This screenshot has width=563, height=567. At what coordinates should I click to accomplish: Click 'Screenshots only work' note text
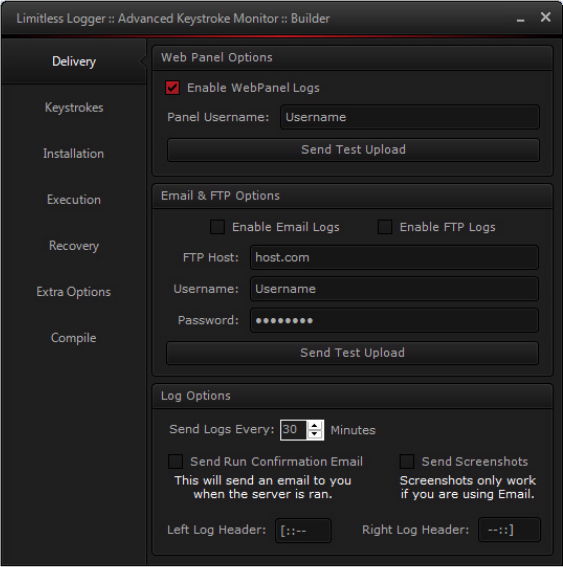(x=468, y=487)
